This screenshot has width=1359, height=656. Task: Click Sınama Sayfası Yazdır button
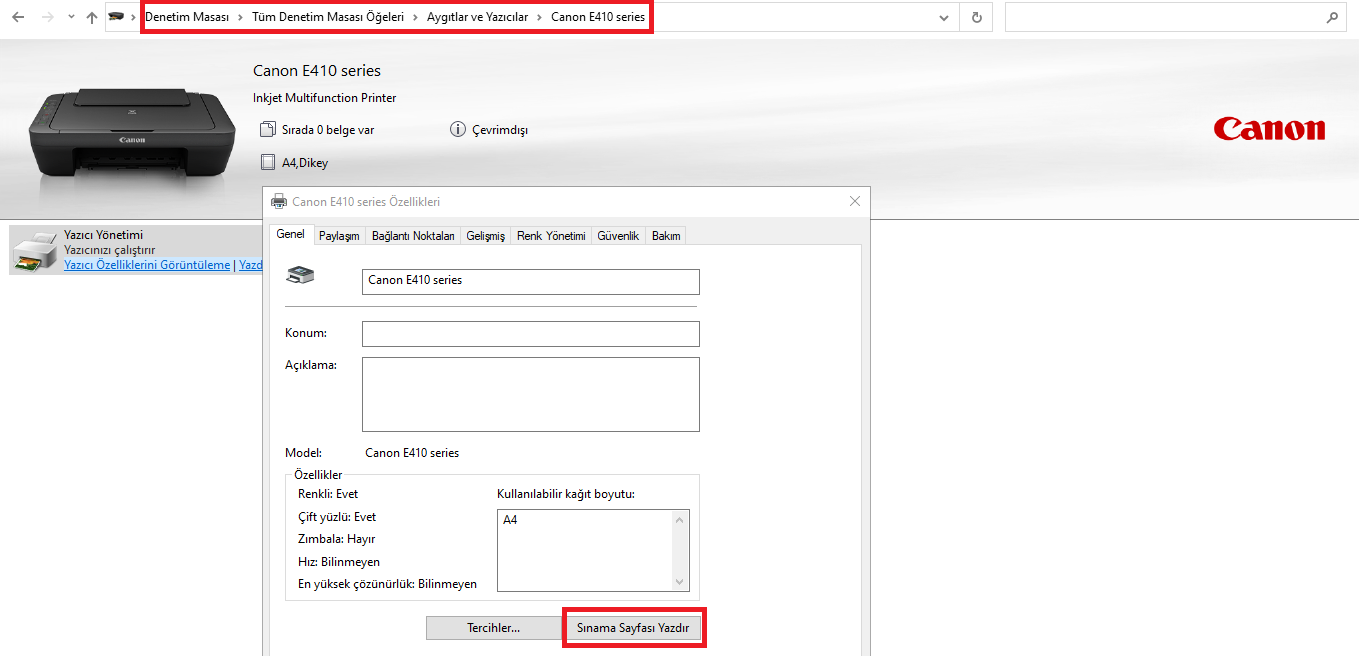click(x=633, y=628)
